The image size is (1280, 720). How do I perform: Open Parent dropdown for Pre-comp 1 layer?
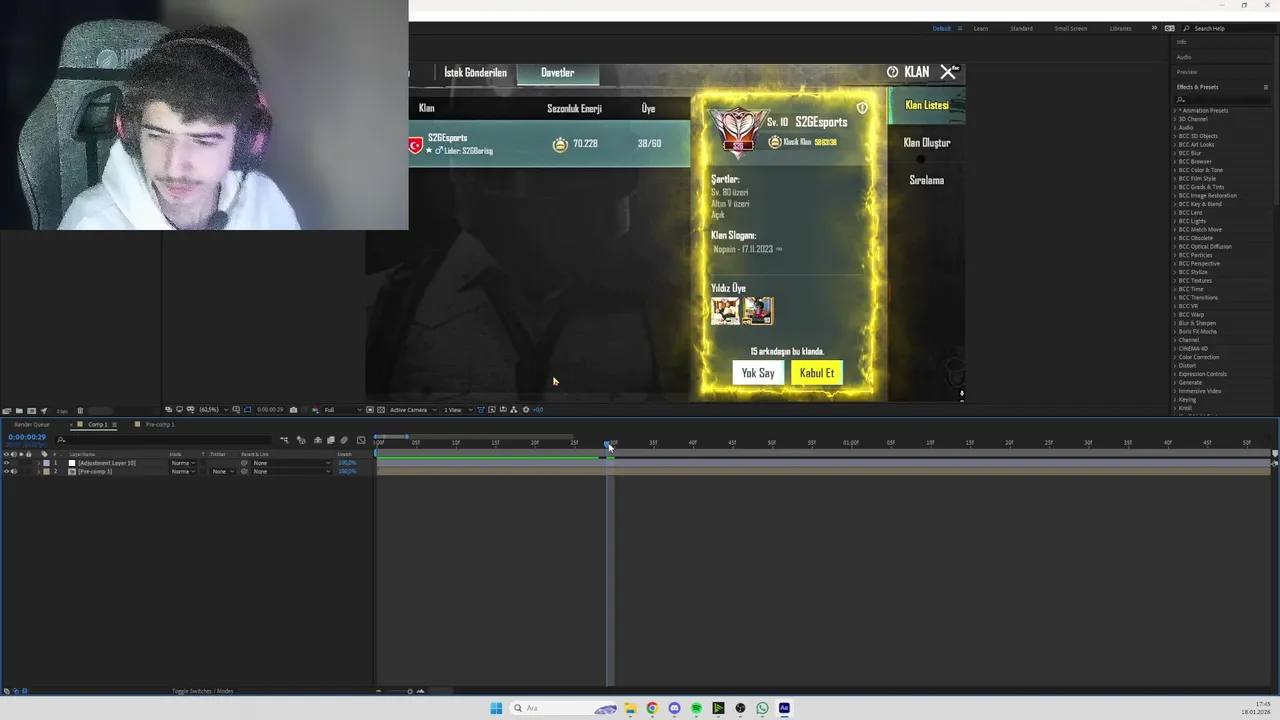(291, 471)
